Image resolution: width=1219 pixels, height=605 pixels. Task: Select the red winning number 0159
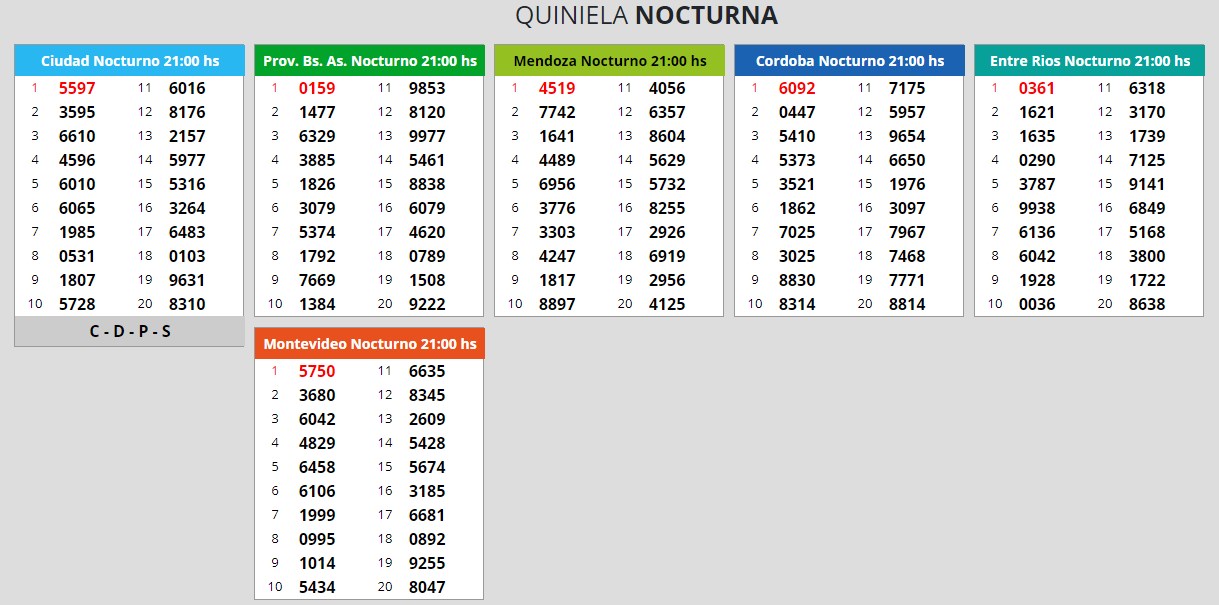tap(317, 88)
